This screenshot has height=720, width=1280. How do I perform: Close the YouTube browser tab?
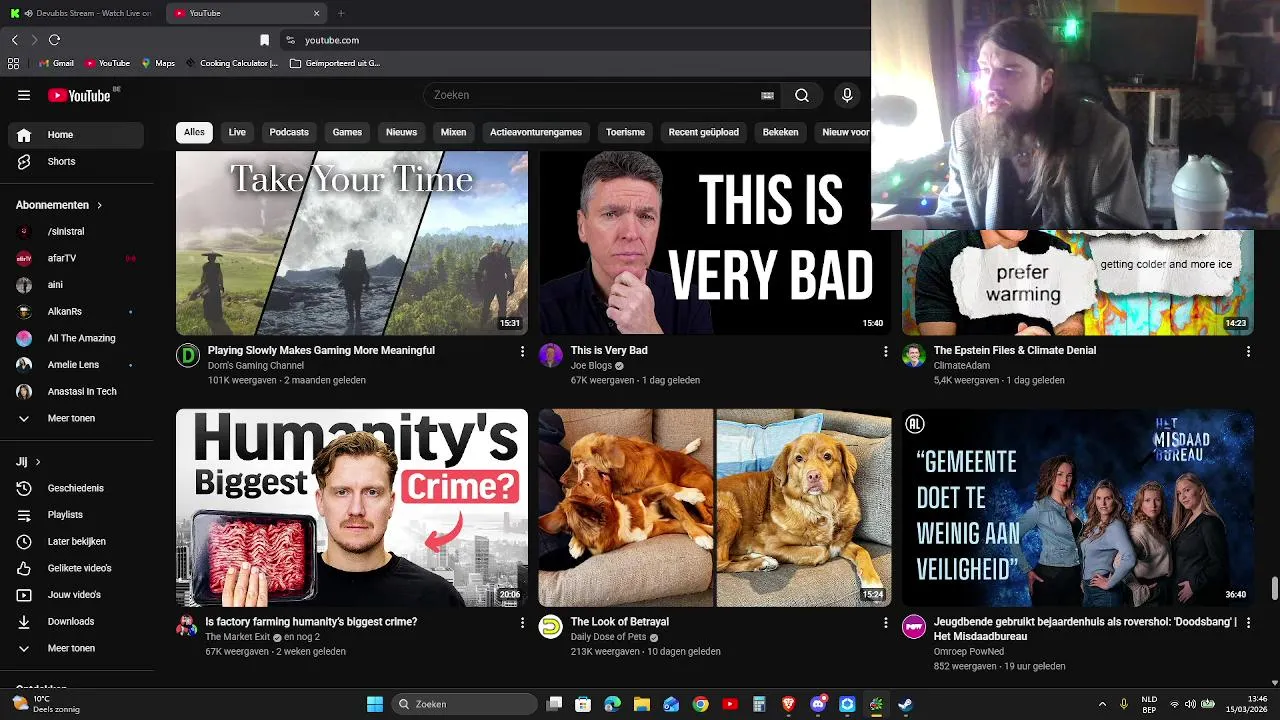(317, 13)
